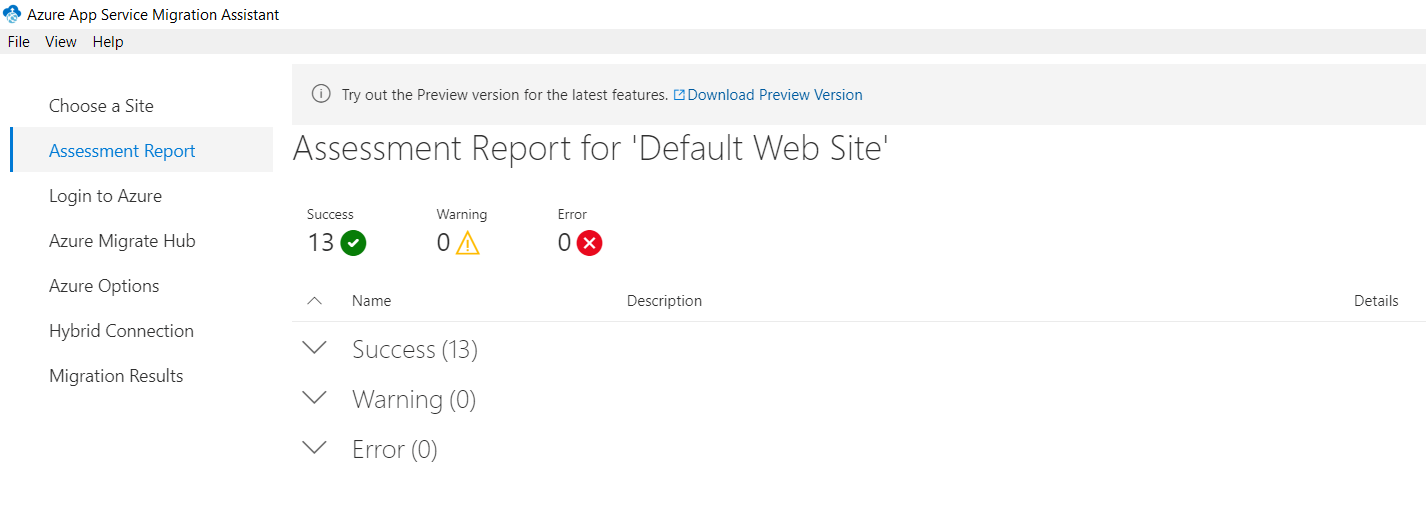Click the external-link icon beside Download Preview Version
The width and height of the screenshot is (1426, 515).
point(679,95)
